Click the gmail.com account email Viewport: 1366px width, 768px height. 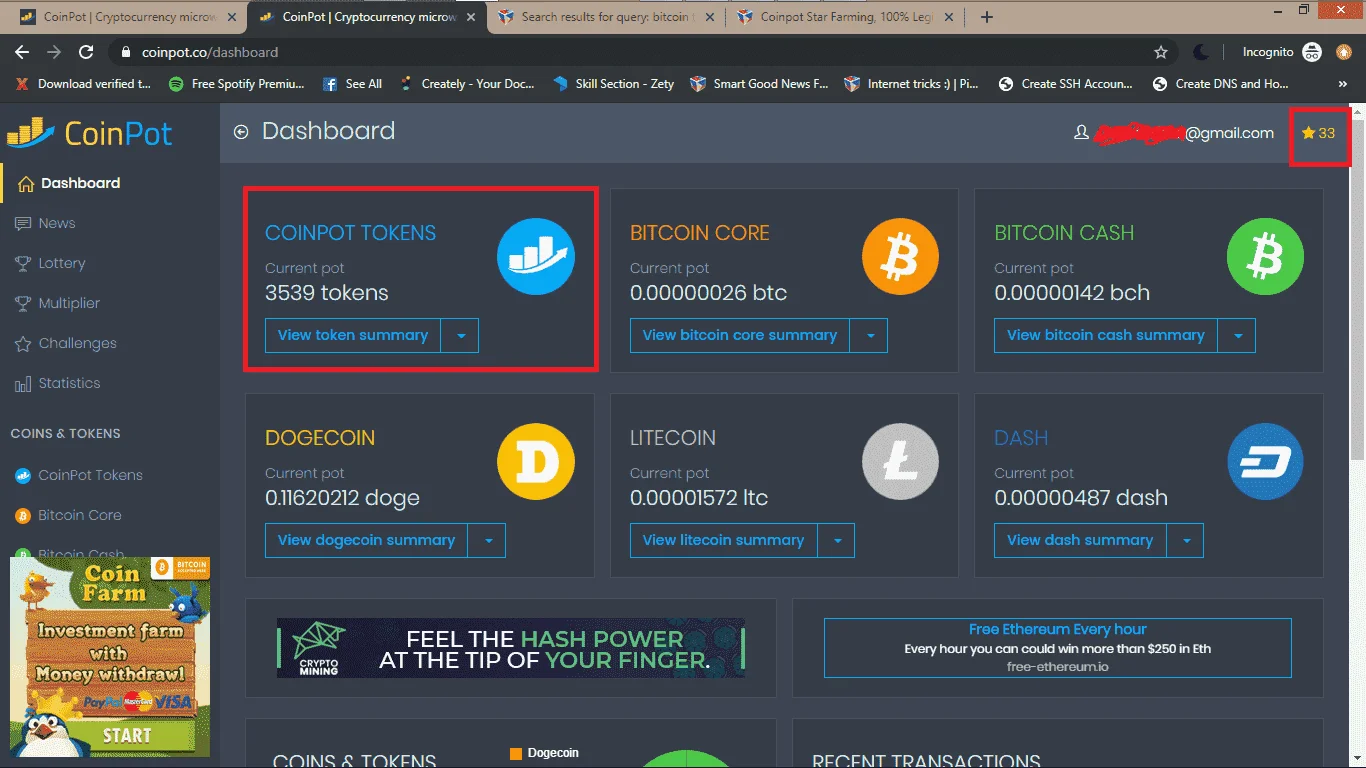[1184, 133]
